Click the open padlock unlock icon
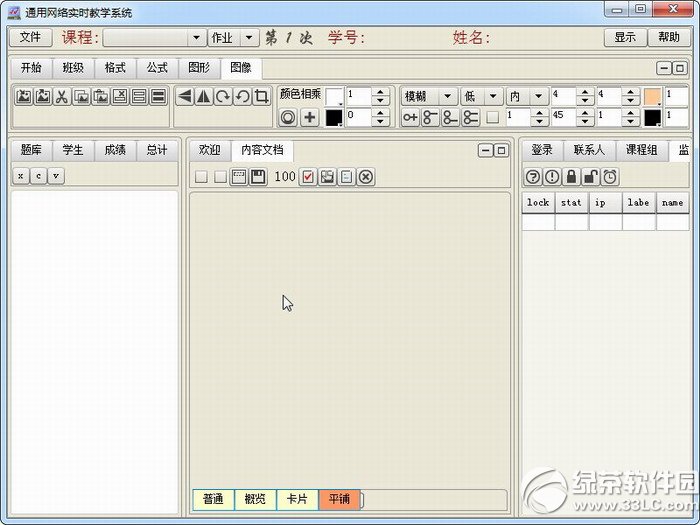The height and width of the screenshot is (525, 700). click(591, 177)
